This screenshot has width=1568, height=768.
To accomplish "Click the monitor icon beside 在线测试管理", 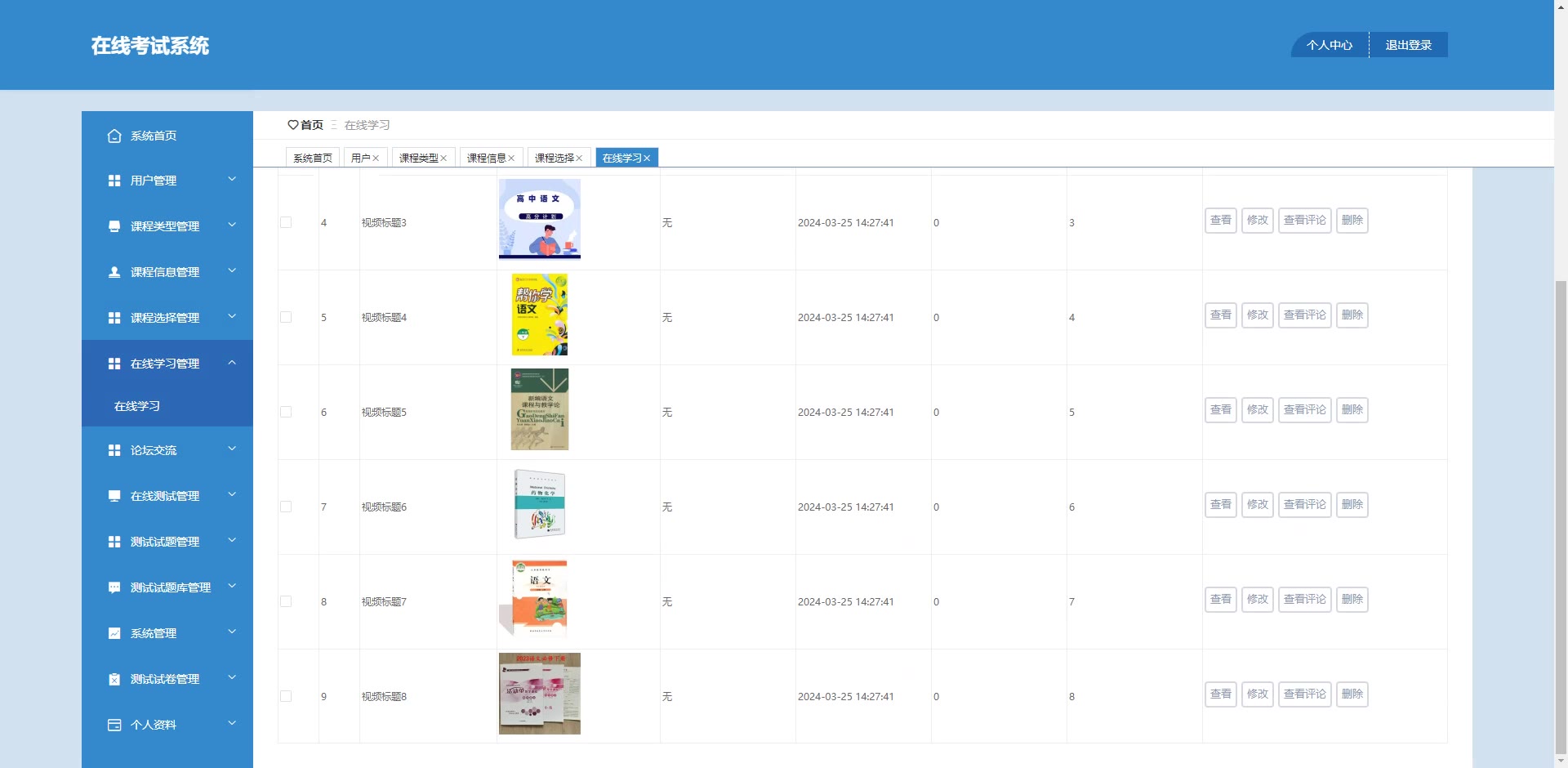I will (114, 496).
